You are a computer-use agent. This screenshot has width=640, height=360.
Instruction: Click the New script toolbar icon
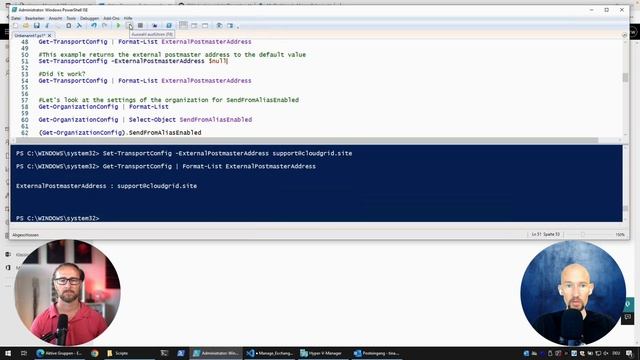point(16,26)
